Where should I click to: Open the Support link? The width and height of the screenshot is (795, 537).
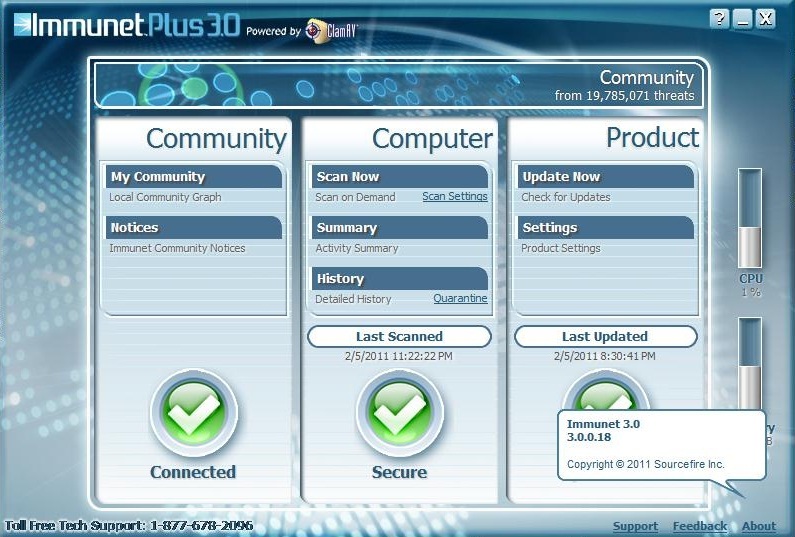coord(635,526)
